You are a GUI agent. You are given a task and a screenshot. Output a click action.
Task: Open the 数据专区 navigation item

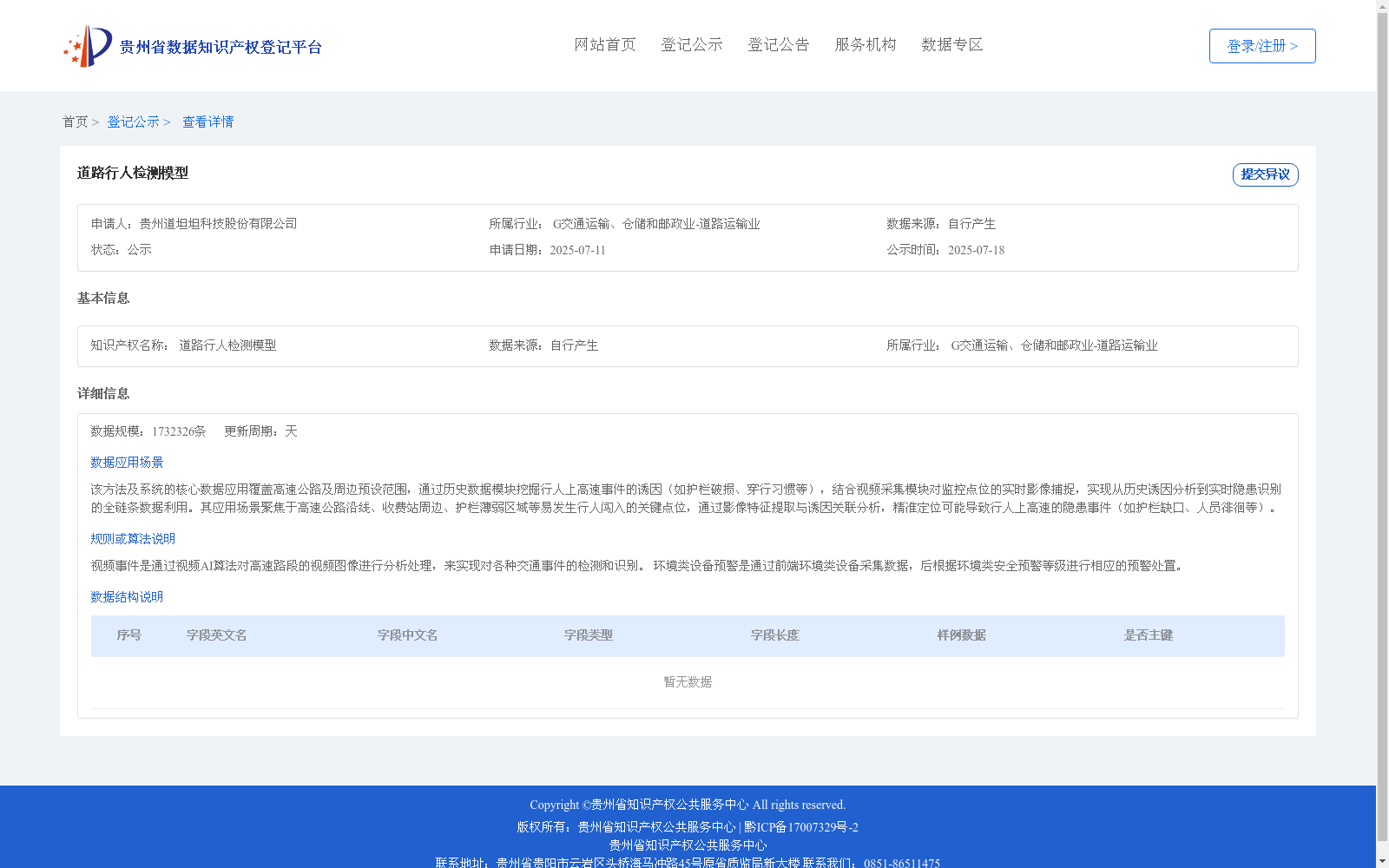(x=952, y=45)
